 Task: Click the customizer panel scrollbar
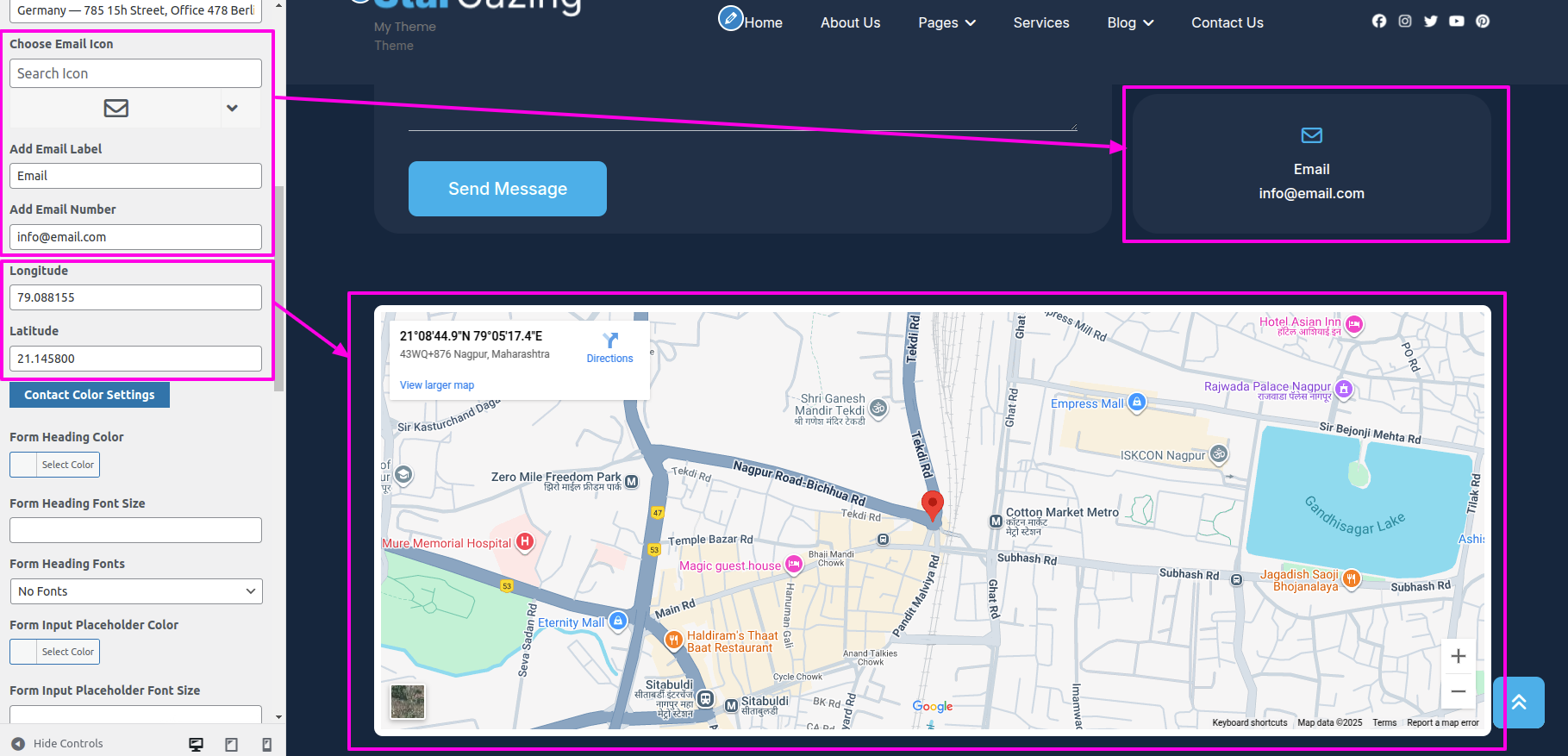point(278,289)
